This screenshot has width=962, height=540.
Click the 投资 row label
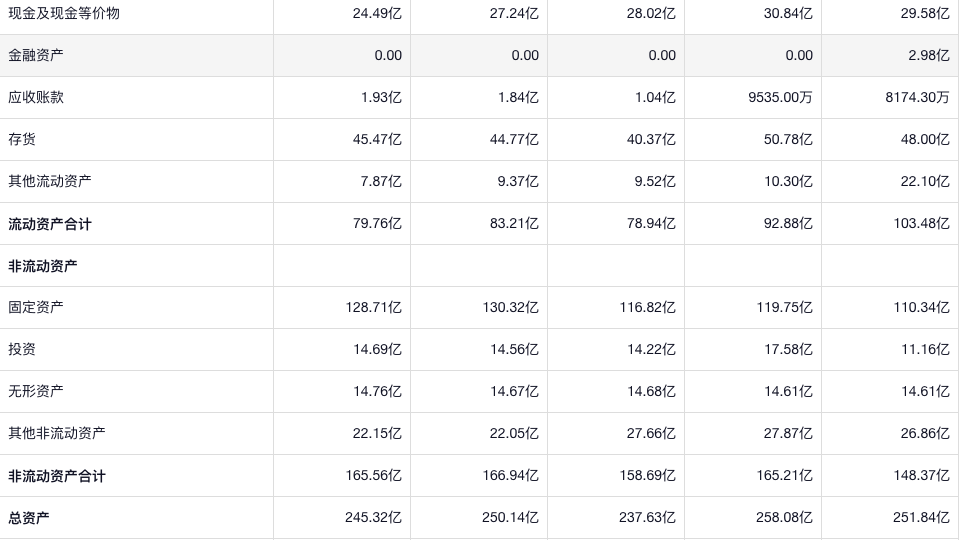[22, 349]
